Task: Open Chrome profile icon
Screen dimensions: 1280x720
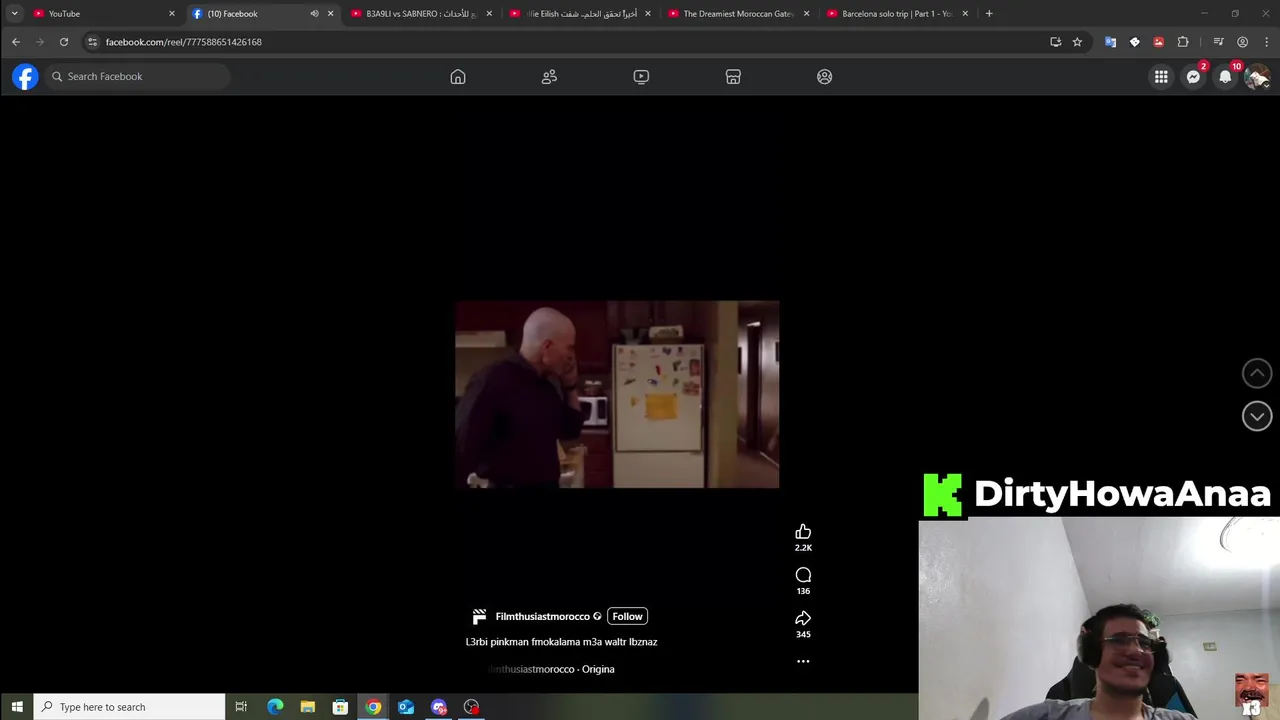Action: [x=1242, y=42]
